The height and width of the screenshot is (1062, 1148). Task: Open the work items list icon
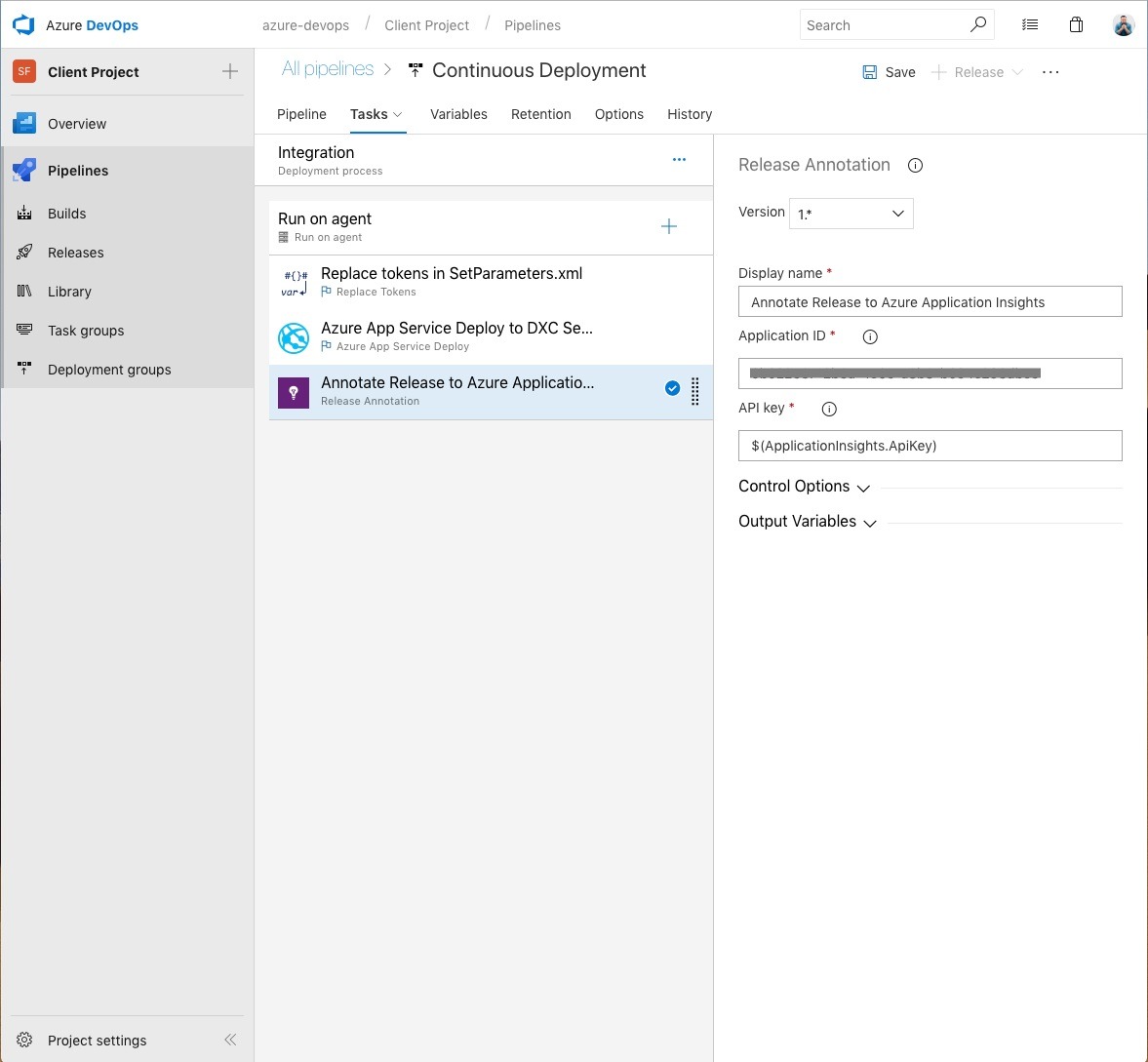click(x=1030, y=25)
